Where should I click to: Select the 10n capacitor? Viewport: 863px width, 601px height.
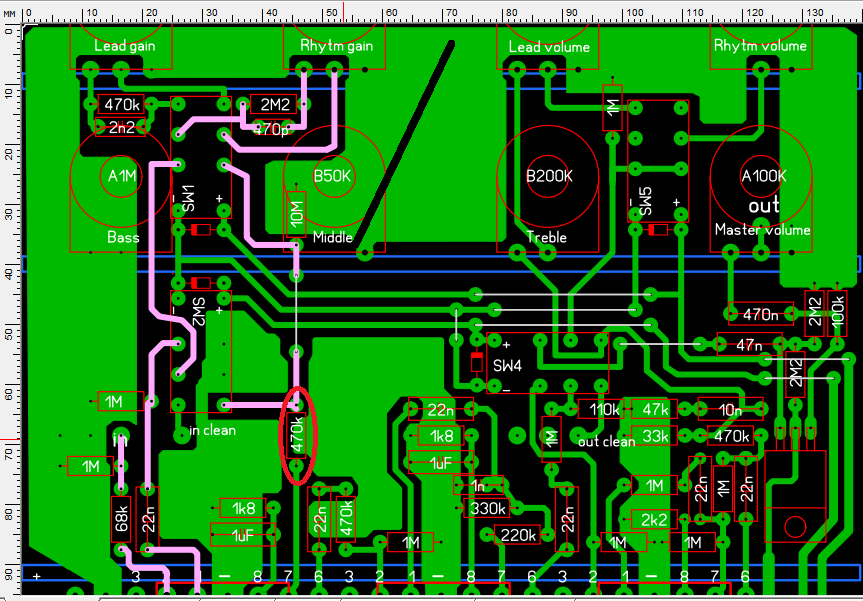point(730,409)
